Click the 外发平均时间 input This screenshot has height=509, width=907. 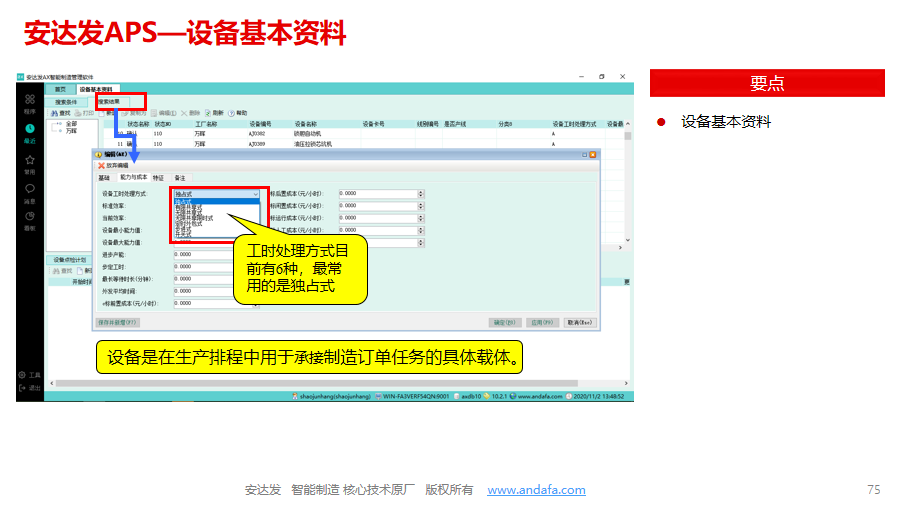coord(204,291)
